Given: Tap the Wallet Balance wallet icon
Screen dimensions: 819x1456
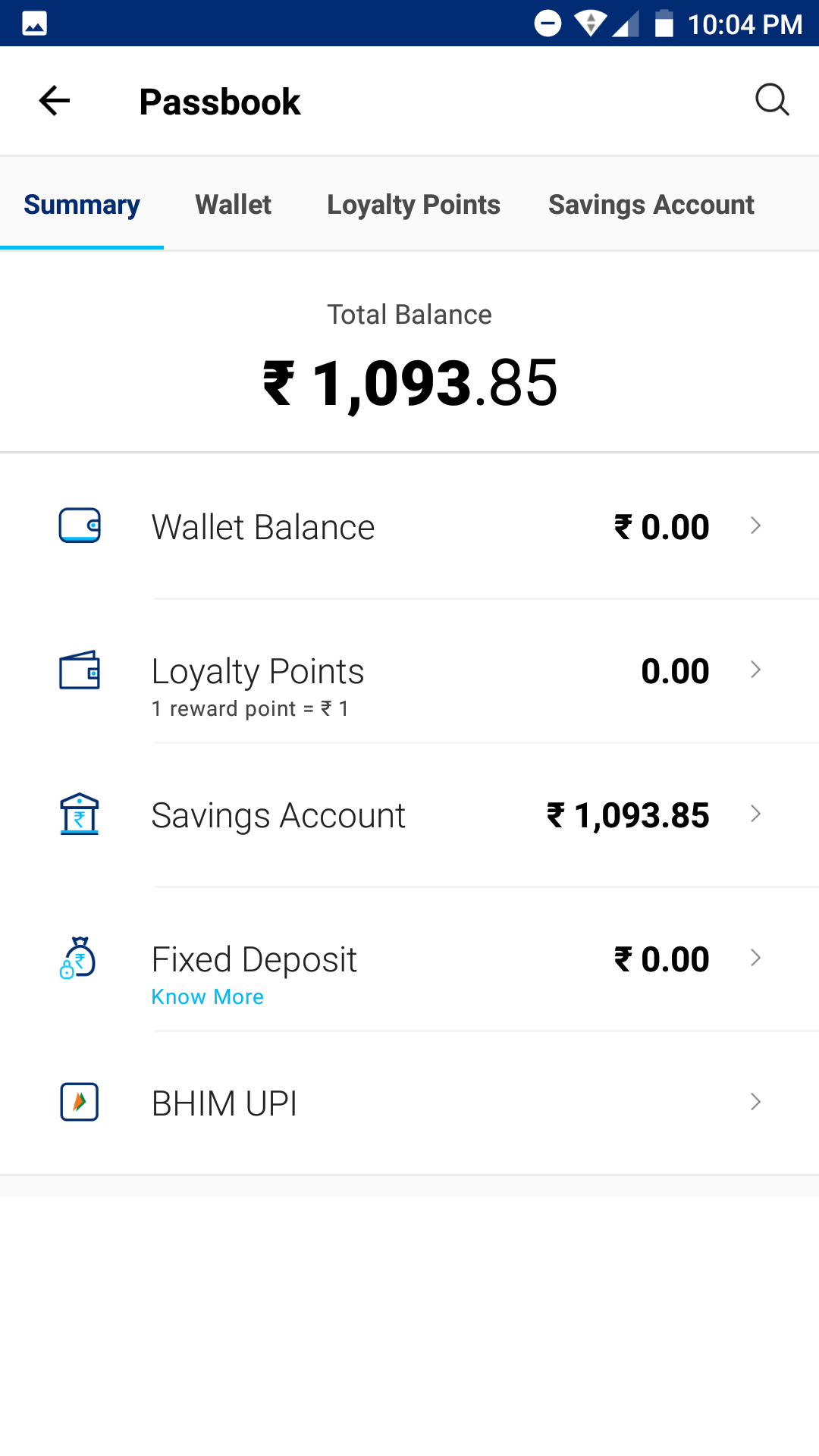Looking at the screenshot, I should point(80,526).
